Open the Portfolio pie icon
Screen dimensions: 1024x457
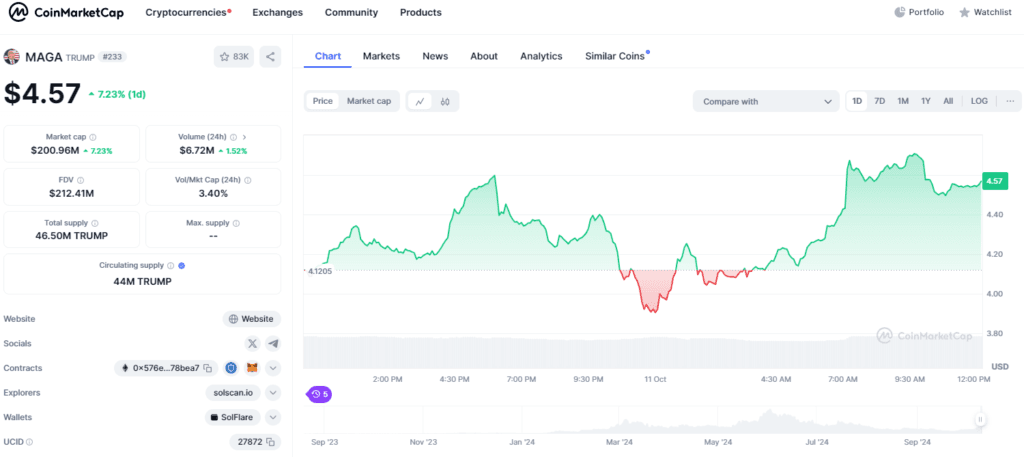pyautogui.click(x=899, y=12)
